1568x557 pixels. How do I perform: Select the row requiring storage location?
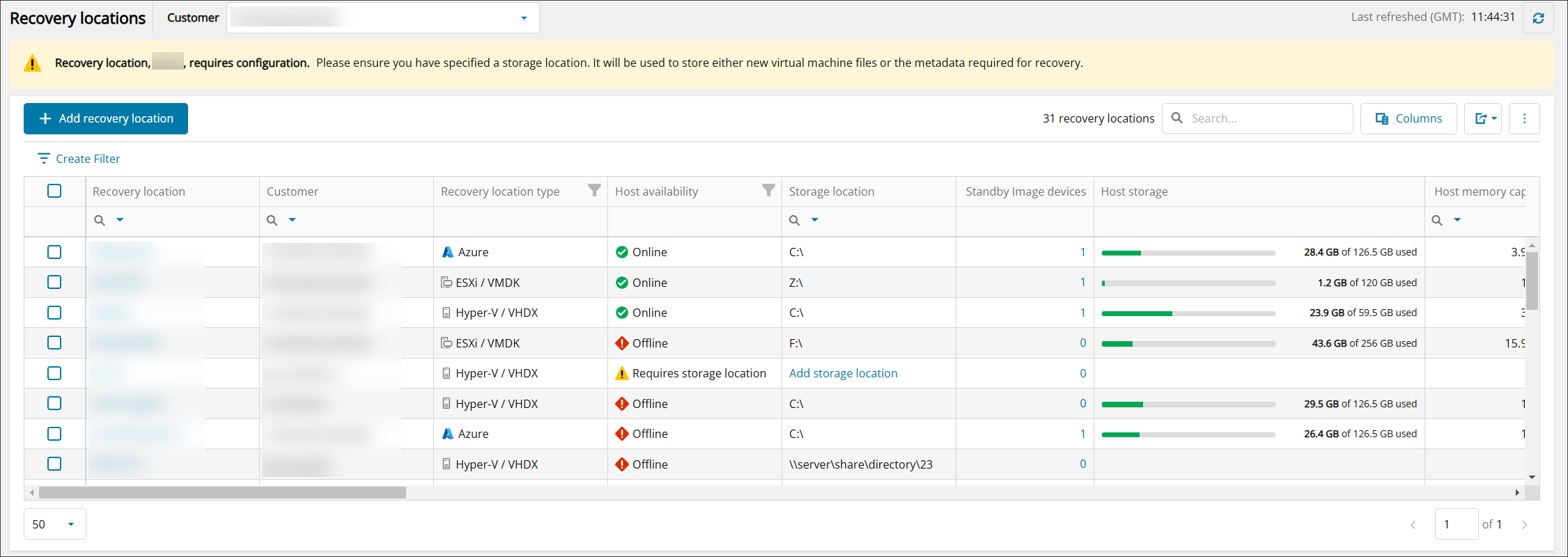(54, 373)
